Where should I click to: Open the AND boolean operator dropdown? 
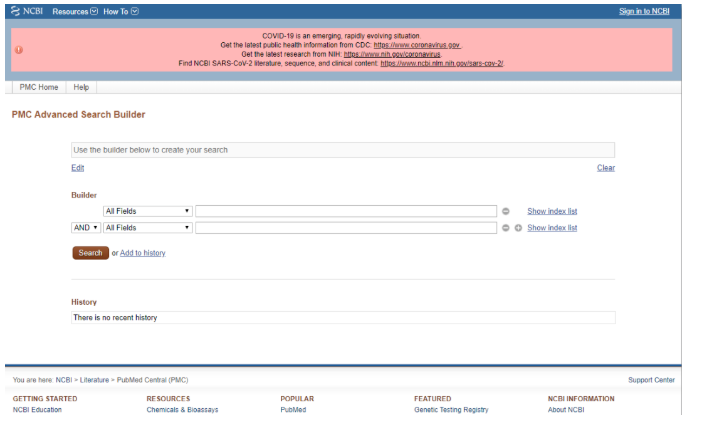pyautogui.click(x=86, y=228)
